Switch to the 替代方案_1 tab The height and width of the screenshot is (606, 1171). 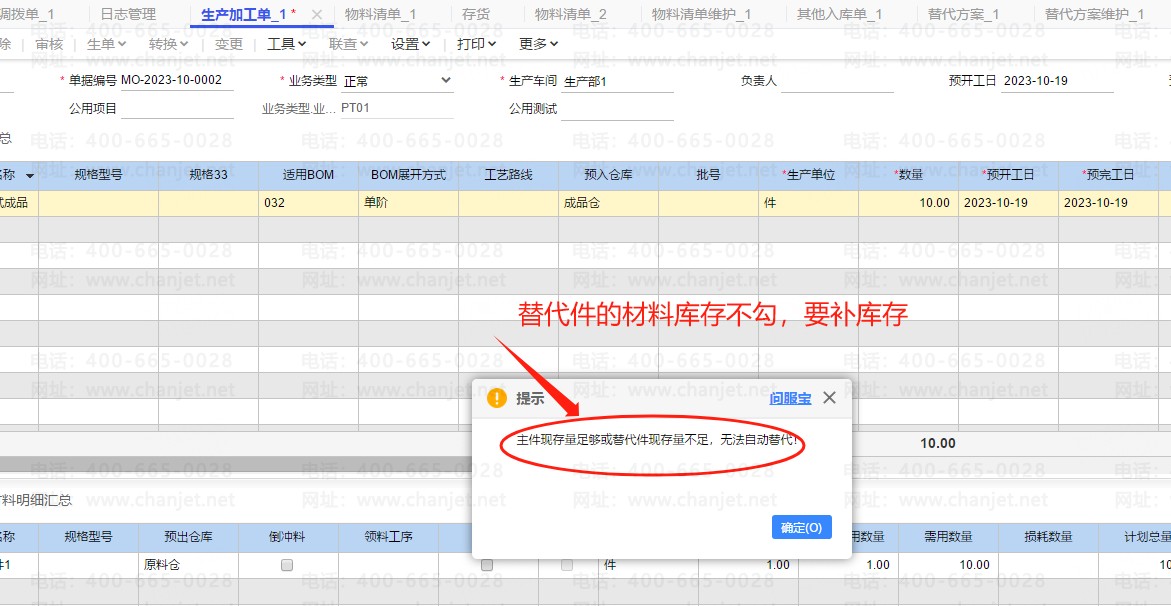[x=963, y=14]
